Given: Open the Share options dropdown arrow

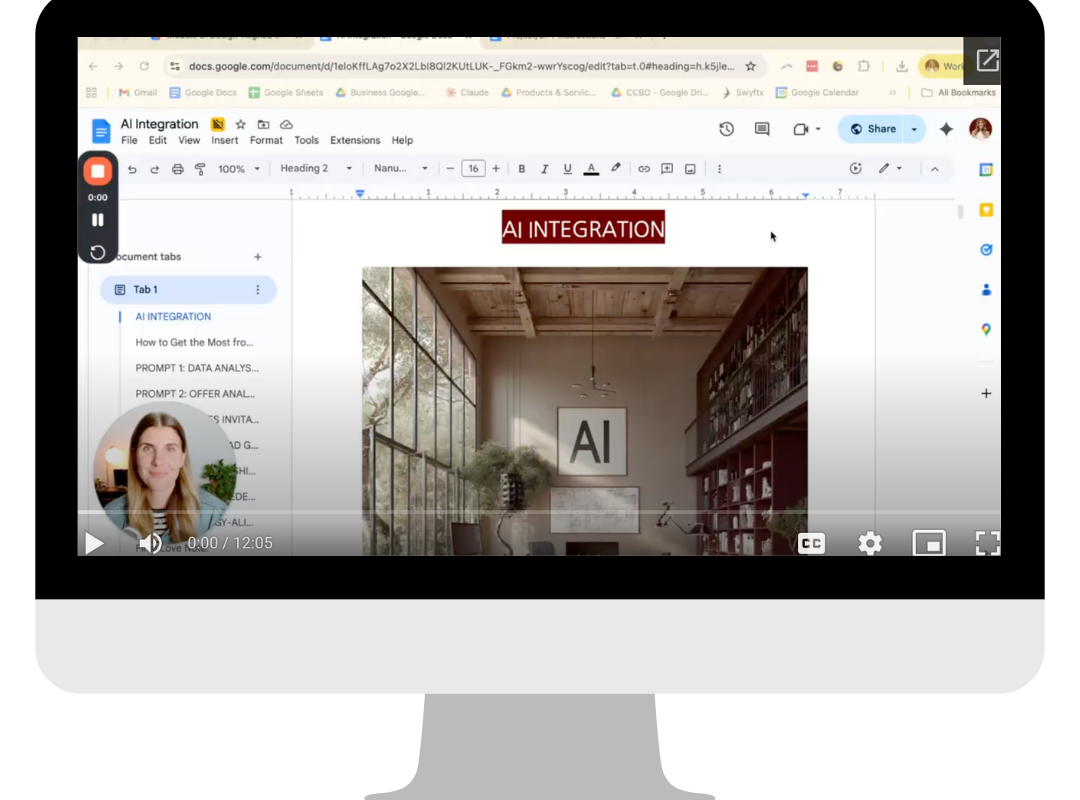Looking at the screenshot, I should point(915,129).
